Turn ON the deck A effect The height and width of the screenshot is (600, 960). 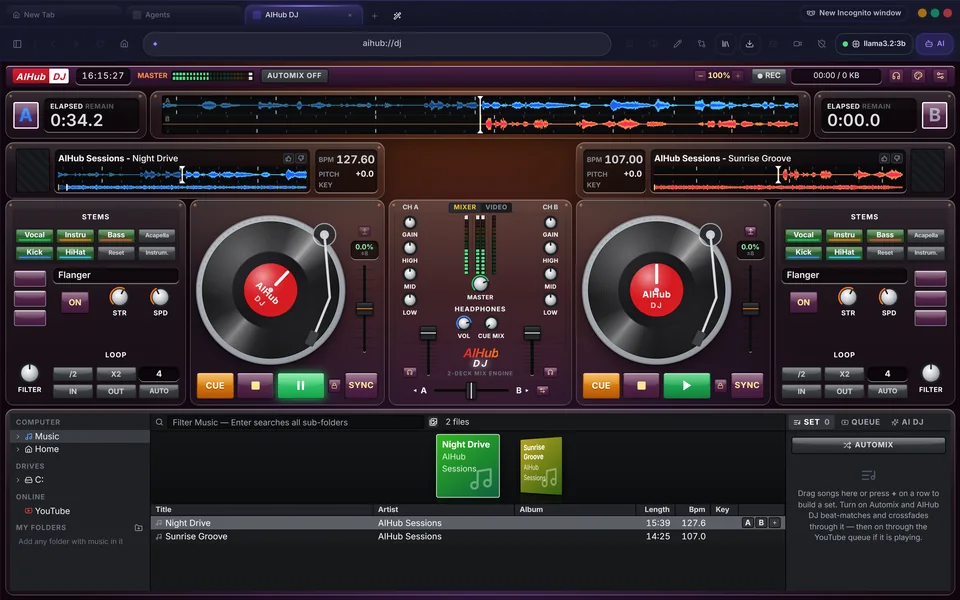75,302
